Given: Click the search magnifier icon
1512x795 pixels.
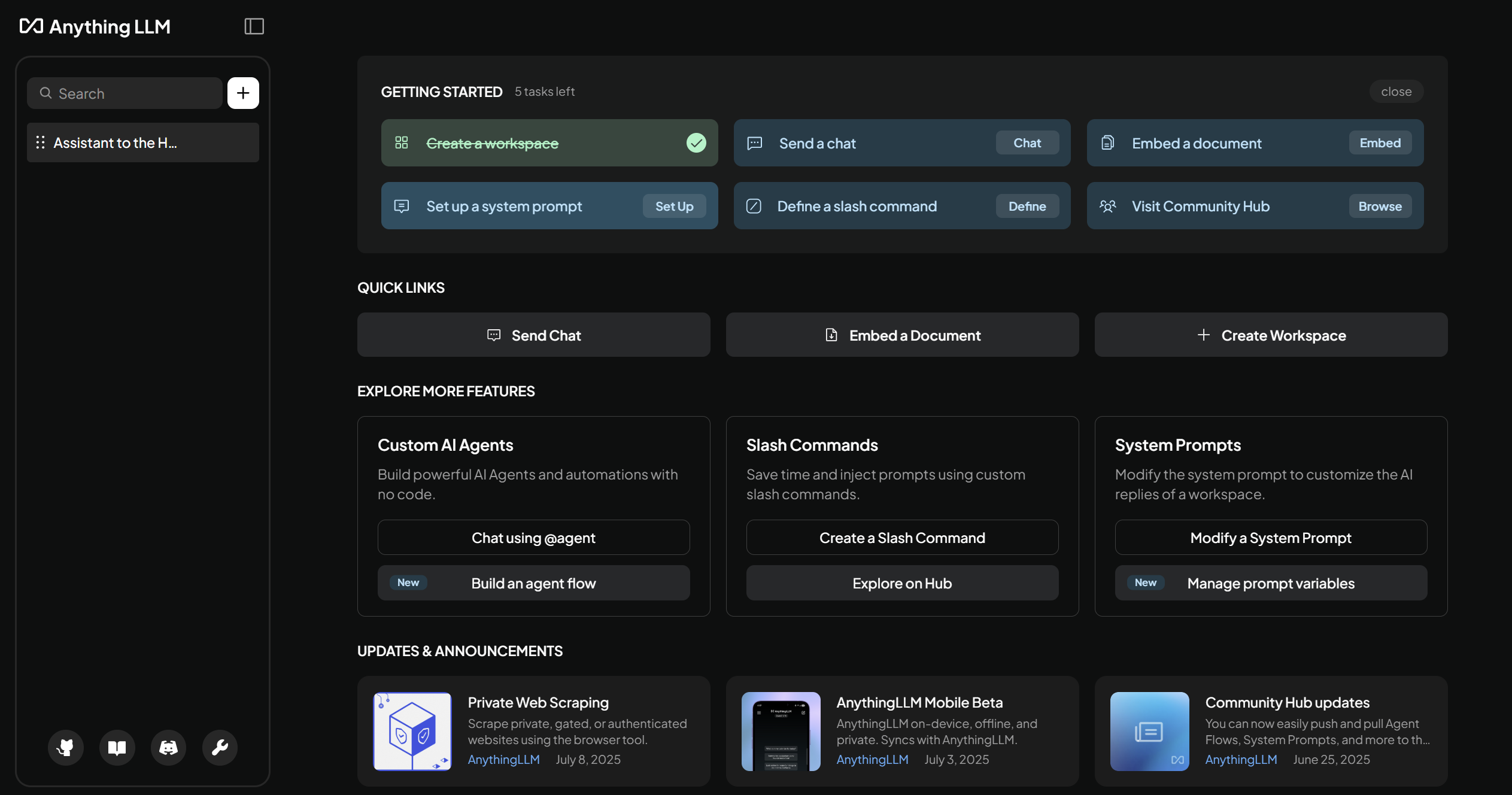Looking at the screenshot, I should pyautogui.click(x=46, y=93).
